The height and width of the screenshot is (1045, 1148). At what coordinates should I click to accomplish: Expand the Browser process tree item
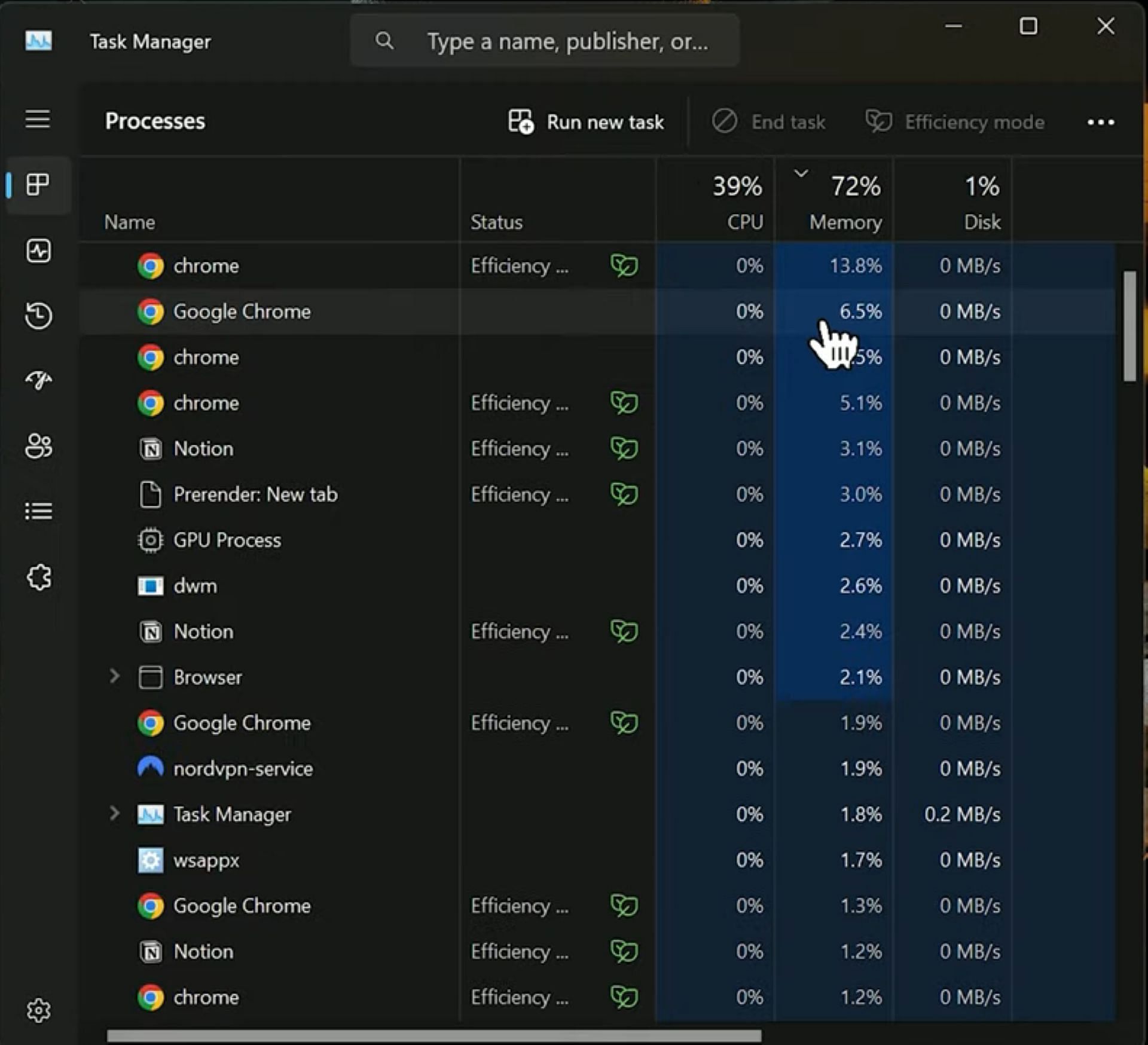pyautogui.click(x=115, y=677)
